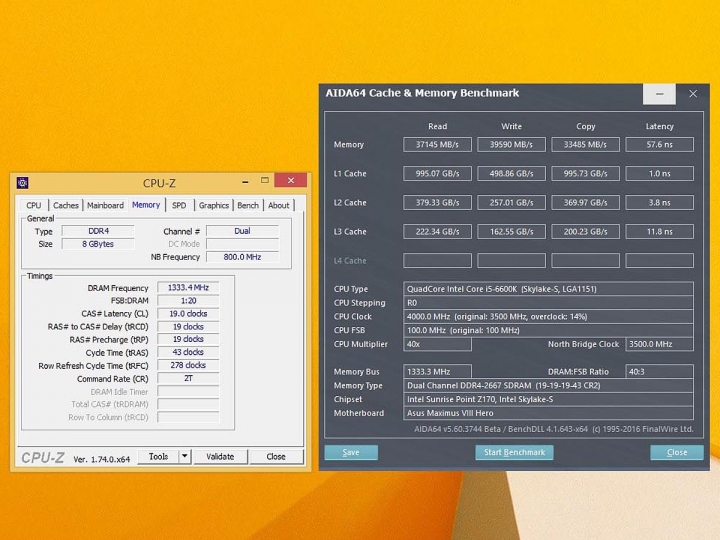Minimize the AIDA64 benchmark window
The width and height of the screenshot is (720, 540).
coord(659,94)
